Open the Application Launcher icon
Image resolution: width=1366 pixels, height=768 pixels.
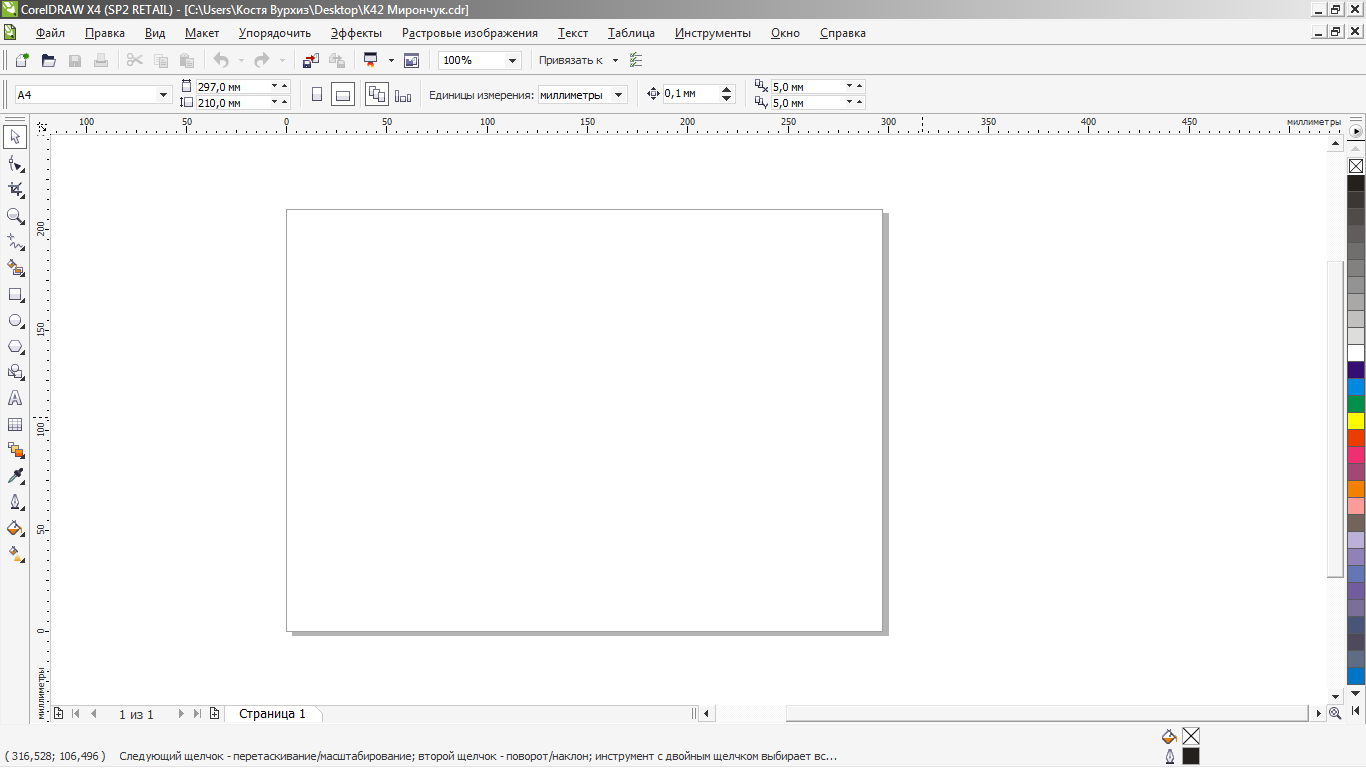[370, 60]
